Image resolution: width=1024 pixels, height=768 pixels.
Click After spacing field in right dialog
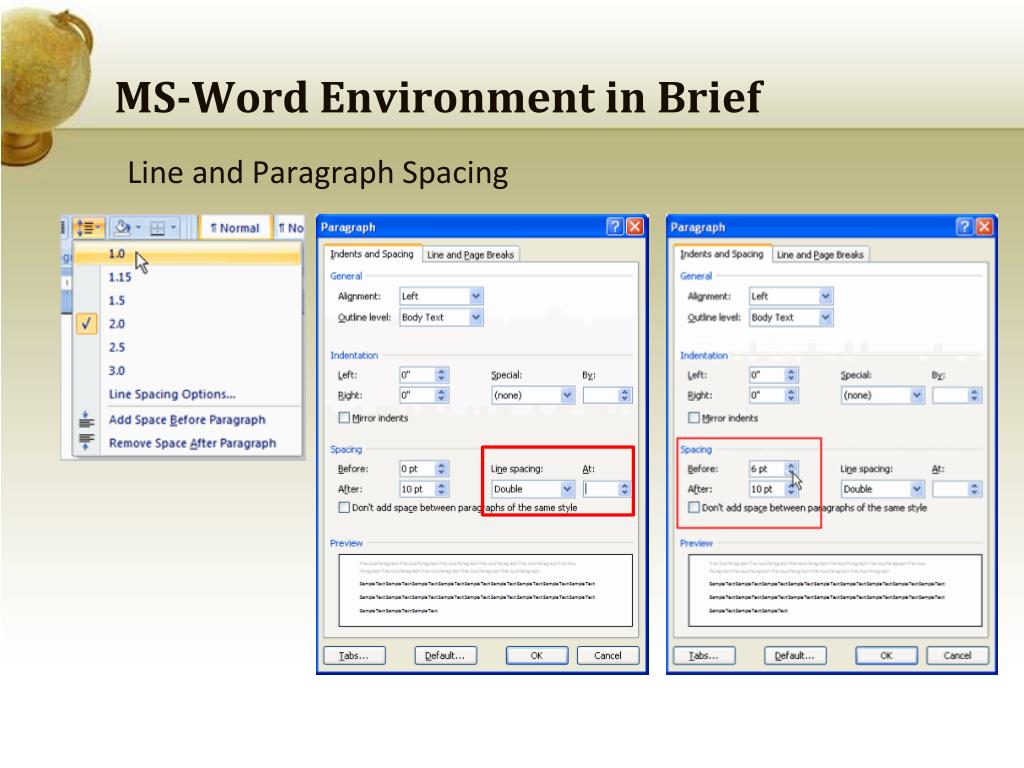click(x=767, y=489)
